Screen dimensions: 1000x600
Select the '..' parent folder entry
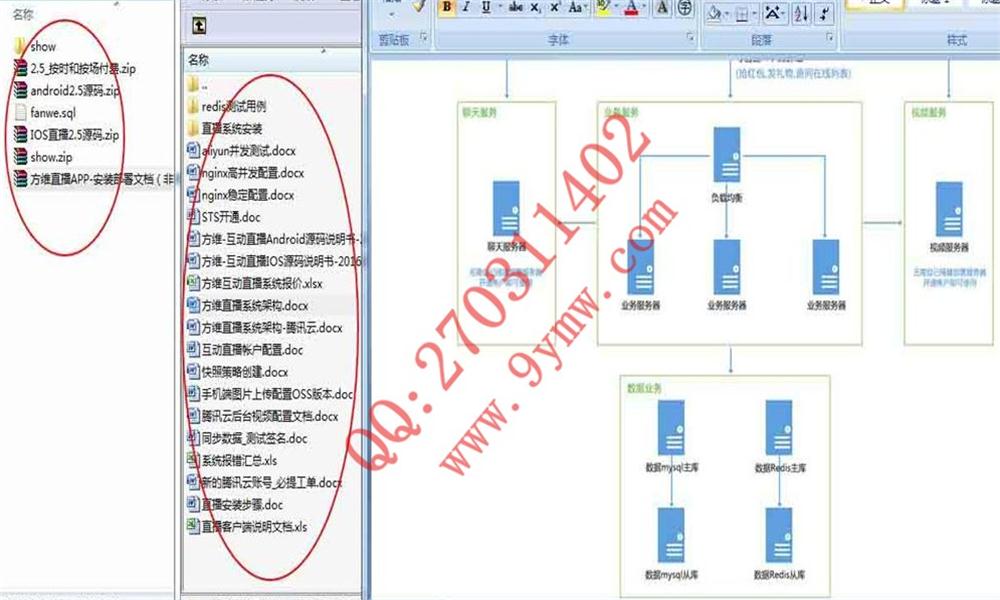coord(198,84)
